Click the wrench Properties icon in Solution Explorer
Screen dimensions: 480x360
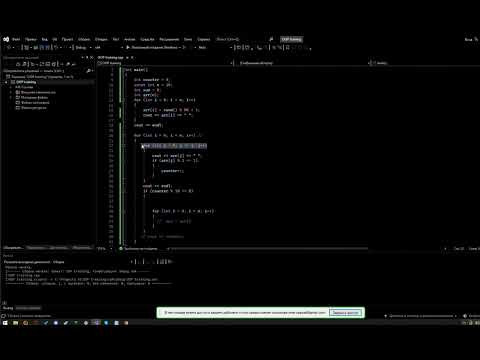click(68, 64)
